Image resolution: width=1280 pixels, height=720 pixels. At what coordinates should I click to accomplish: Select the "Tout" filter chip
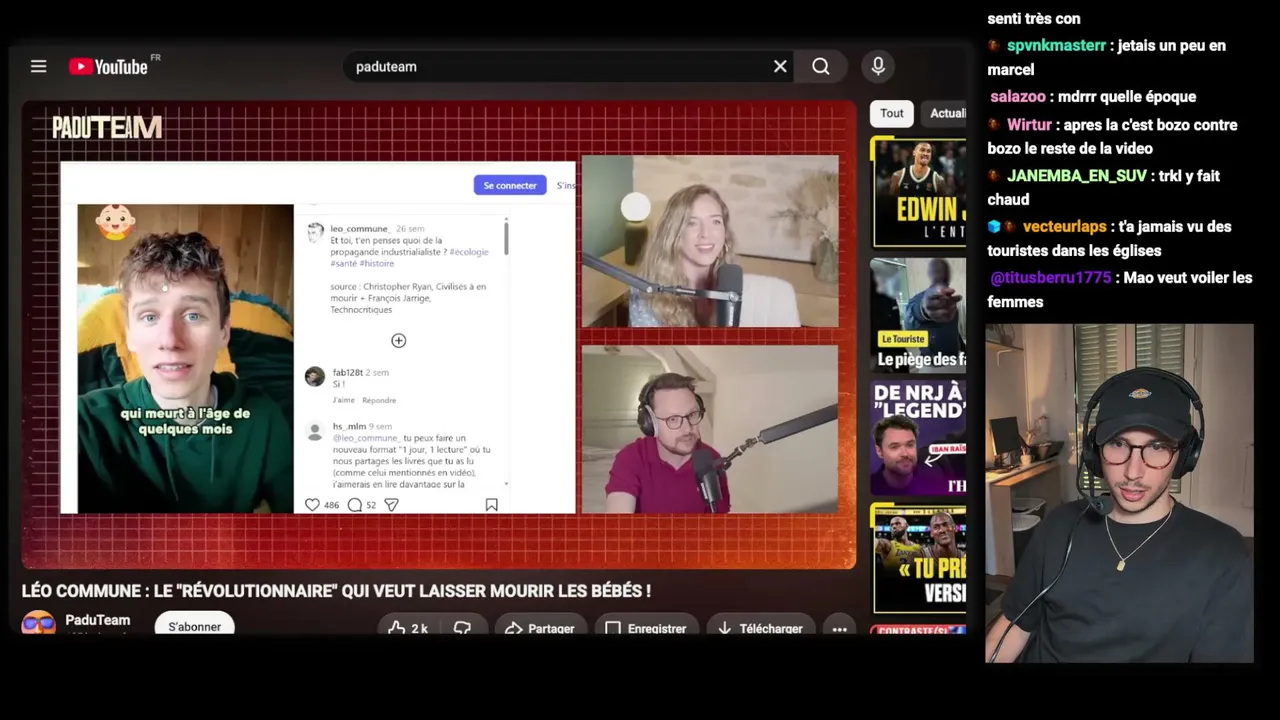point(892,113)
